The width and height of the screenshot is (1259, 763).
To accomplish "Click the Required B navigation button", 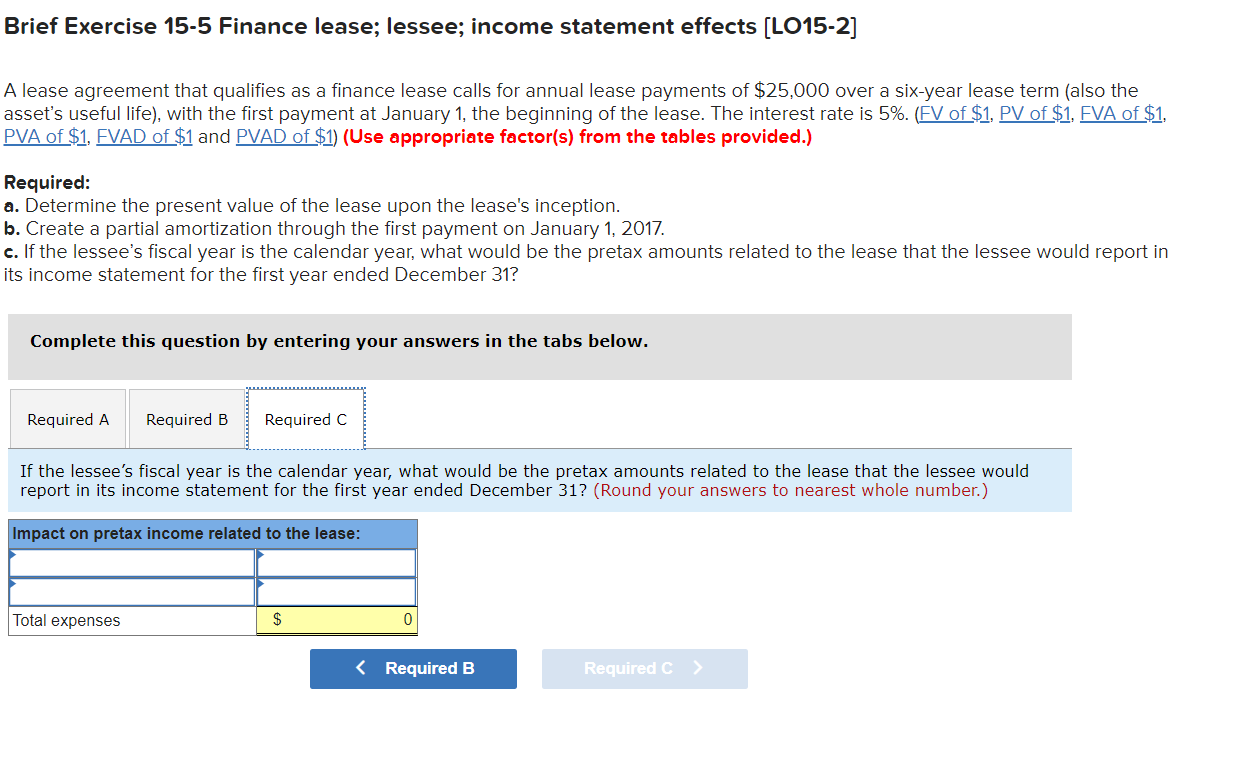I will [x=413, y=668].
